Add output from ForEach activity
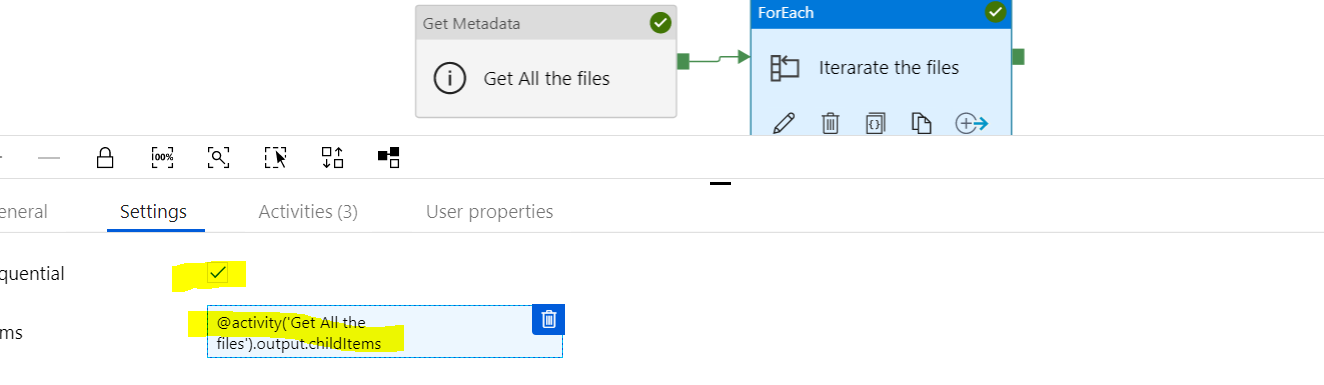 (x=971, y=123)
